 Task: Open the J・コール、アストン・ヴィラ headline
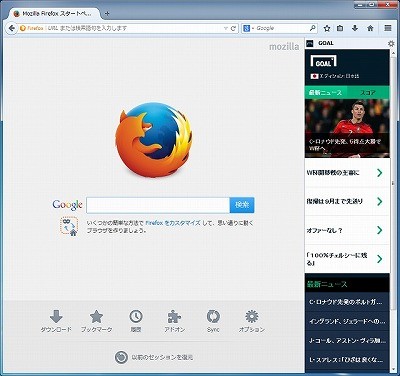pyautogui.click(x=347, y=340)
